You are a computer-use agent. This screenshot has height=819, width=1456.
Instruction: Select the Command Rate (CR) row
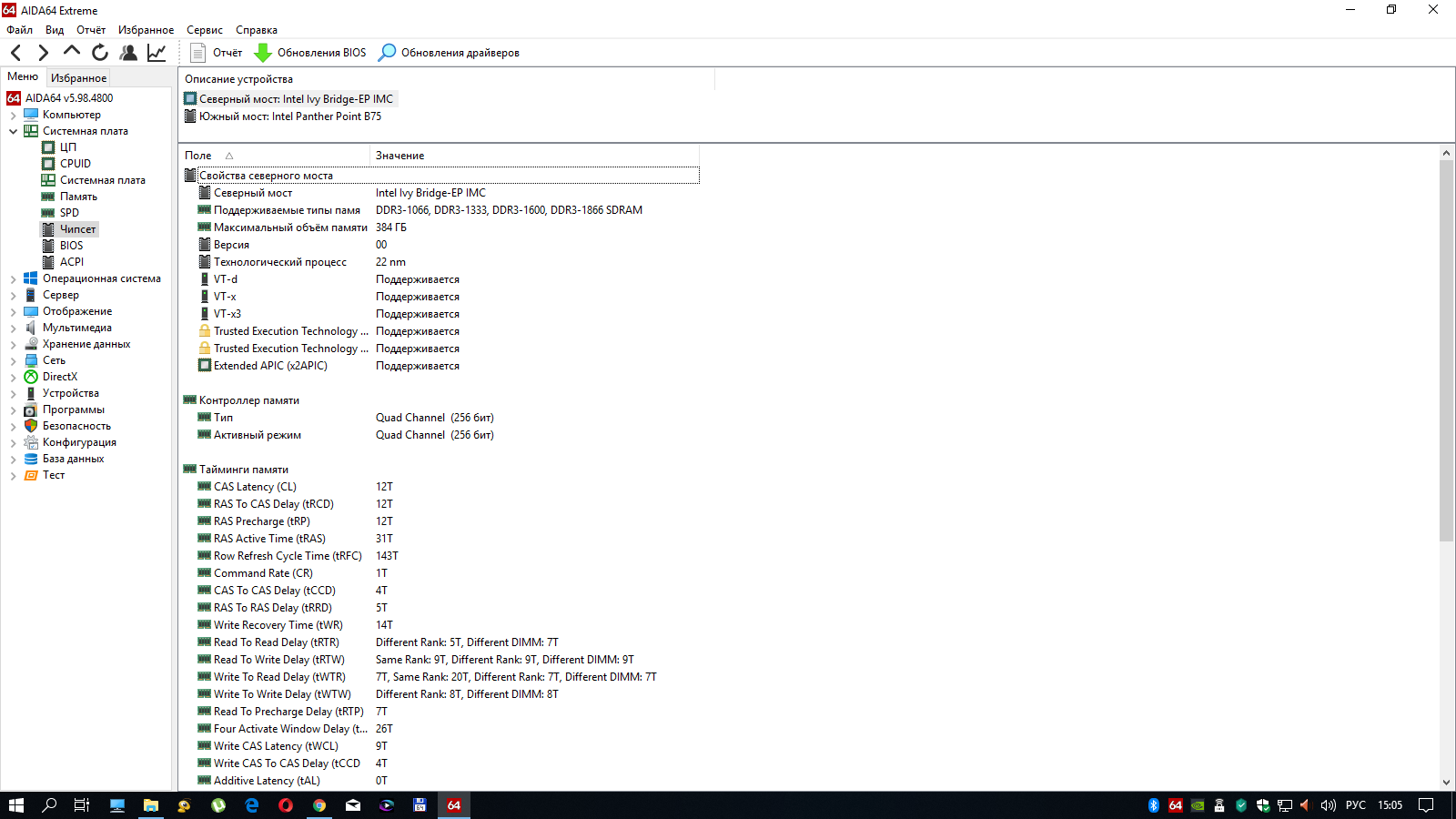click(x=441, y=573)
